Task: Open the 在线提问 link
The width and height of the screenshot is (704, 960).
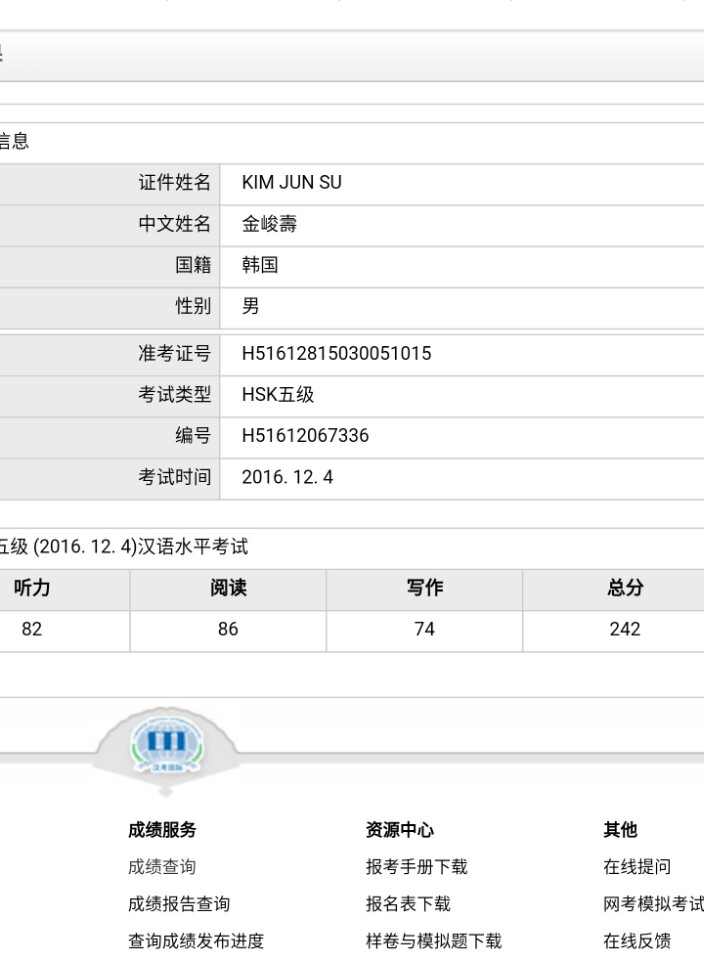Action: click(x=637, y=867)
